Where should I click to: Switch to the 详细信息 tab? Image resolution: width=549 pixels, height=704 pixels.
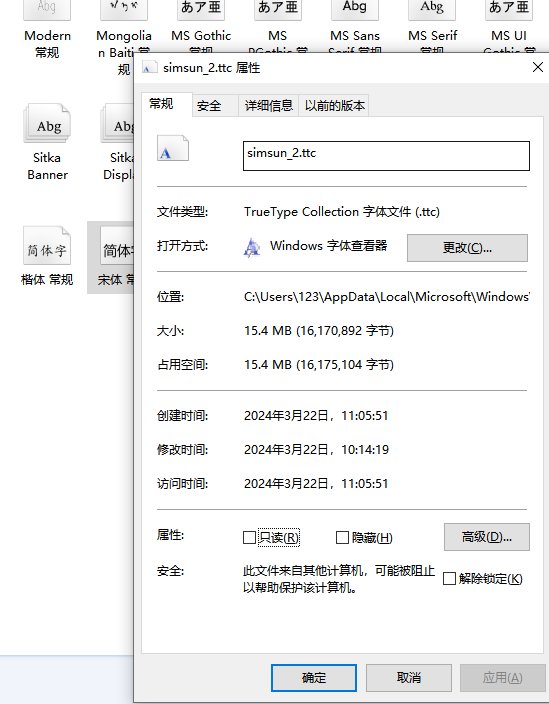pyautogui.click(x=268, y=106)
